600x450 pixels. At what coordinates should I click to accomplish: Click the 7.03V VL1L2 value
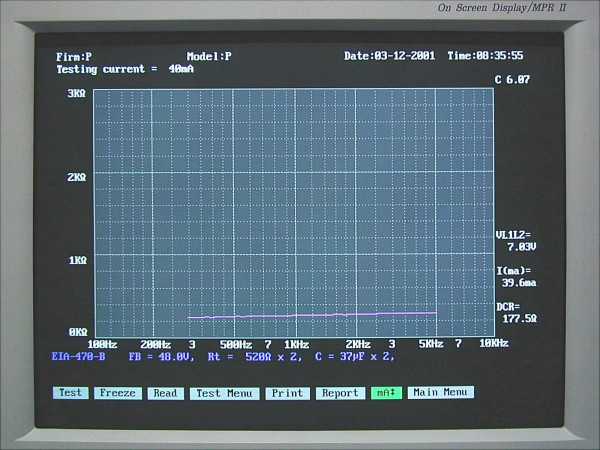point(522,247)
